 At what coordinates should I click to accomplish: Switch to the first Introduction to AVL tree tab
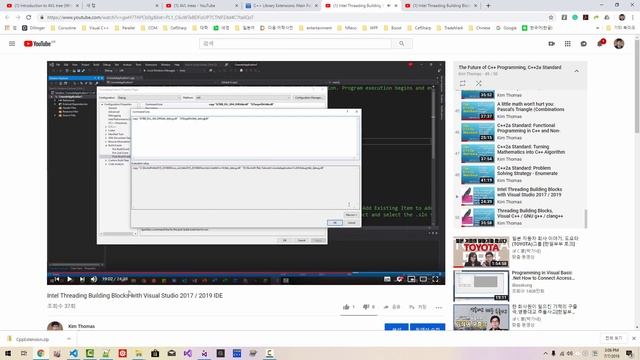click(x=42, y=6)
